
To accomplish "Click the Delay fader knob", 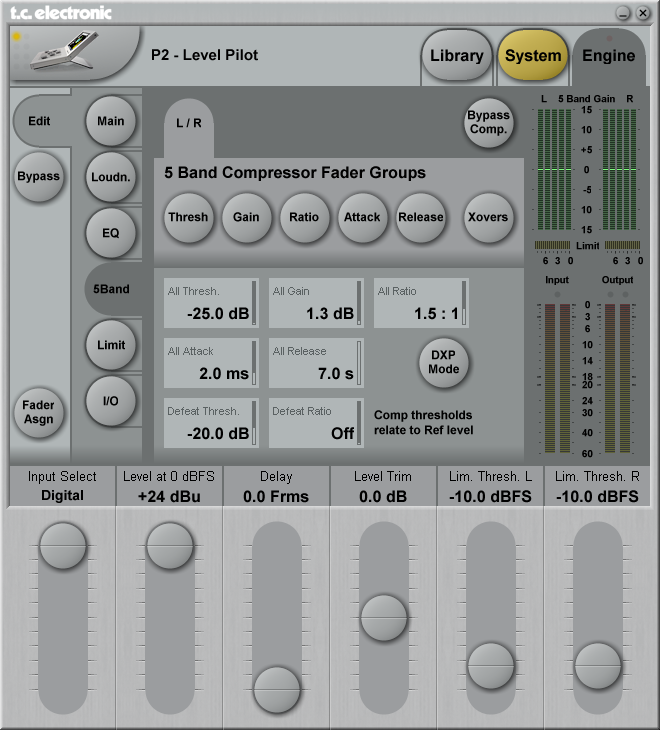I will click(x=277, y=690).
